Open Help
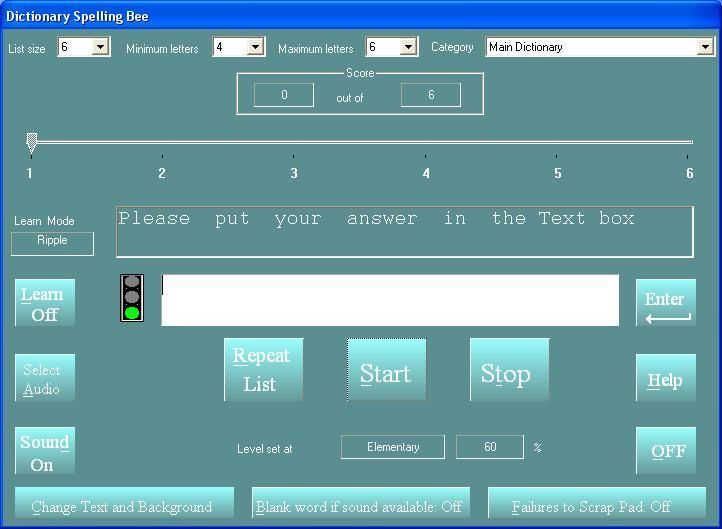 (x=665, y=379)
